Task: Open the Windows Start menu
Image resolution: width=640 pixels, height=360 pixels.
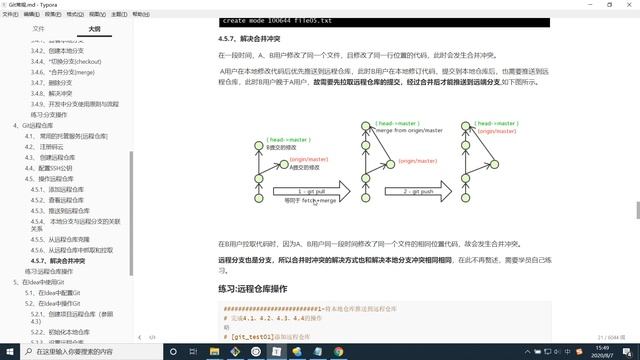Action: coord(10,351)
